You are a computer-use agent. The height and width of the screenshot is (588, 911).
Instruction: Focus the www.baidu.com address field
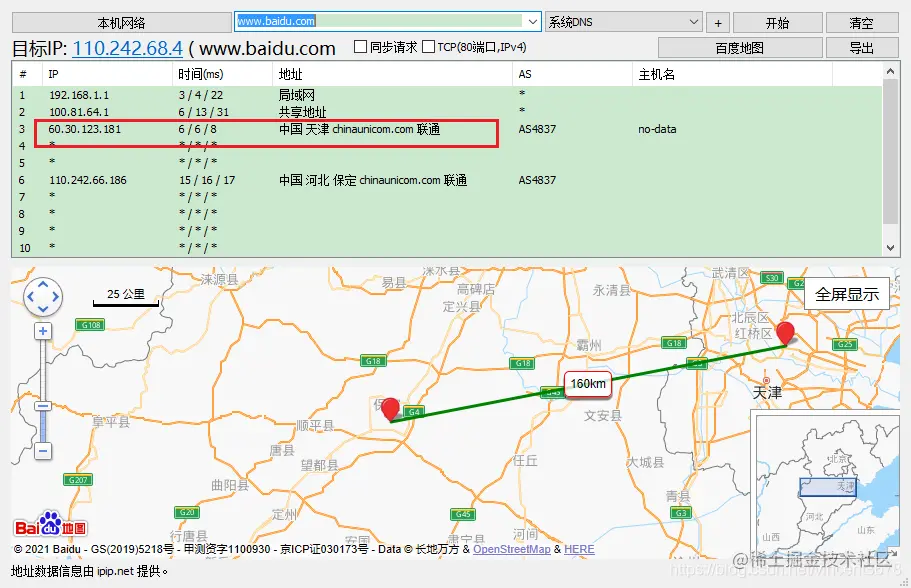380,21
